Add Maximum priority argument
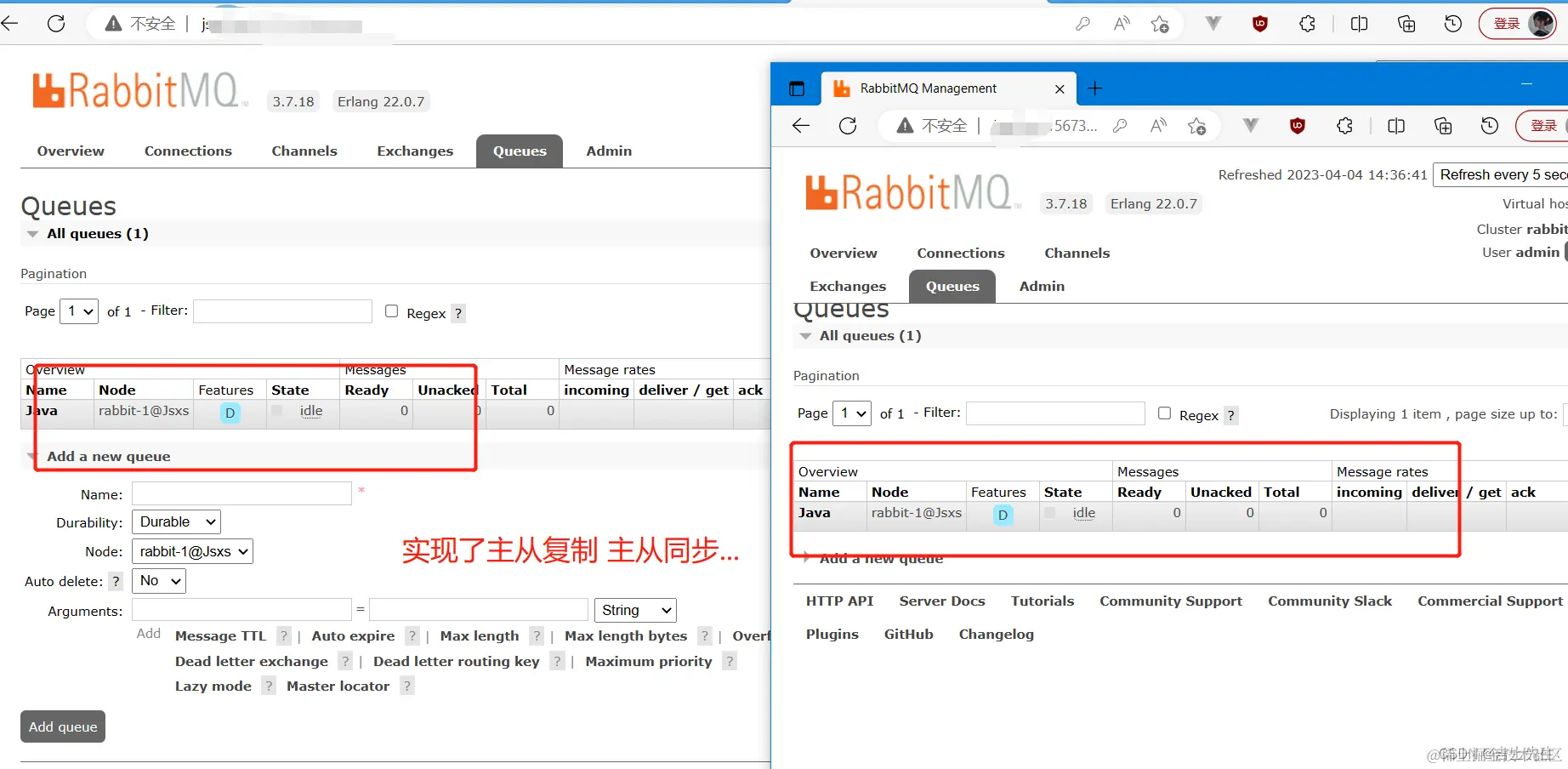1568x769 pixels. pyautogui.click(x=649, y=661)
